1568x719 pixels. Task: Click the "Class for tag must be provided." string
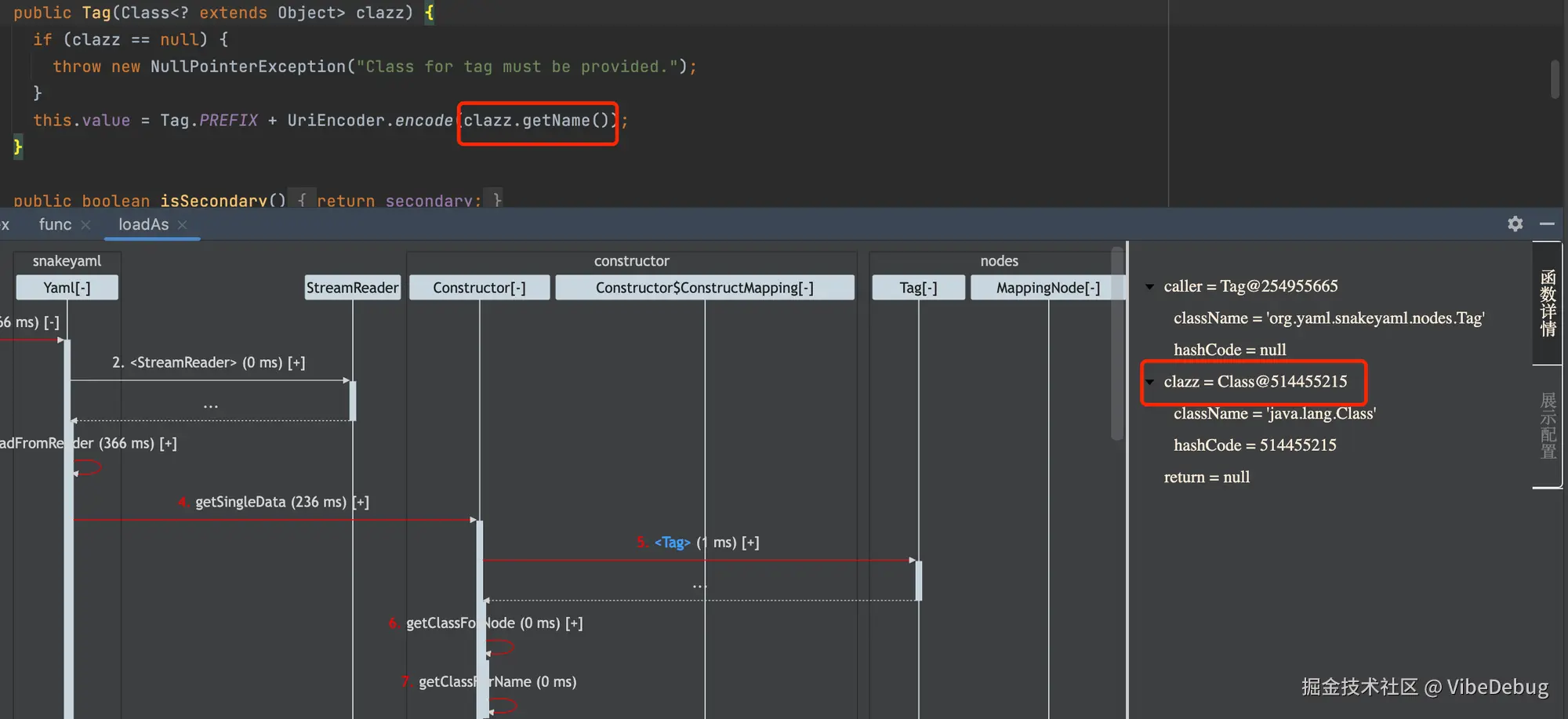coord(517,67)
